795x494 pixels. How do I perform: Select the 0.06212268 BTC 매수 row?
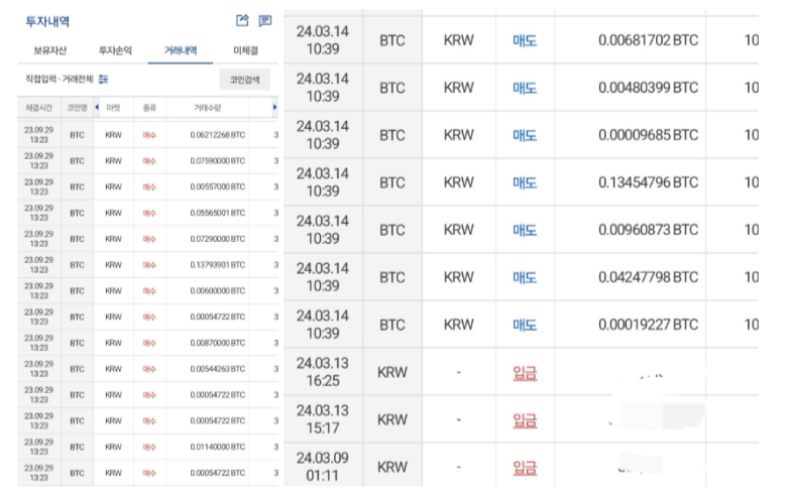[x=147, y=134]
